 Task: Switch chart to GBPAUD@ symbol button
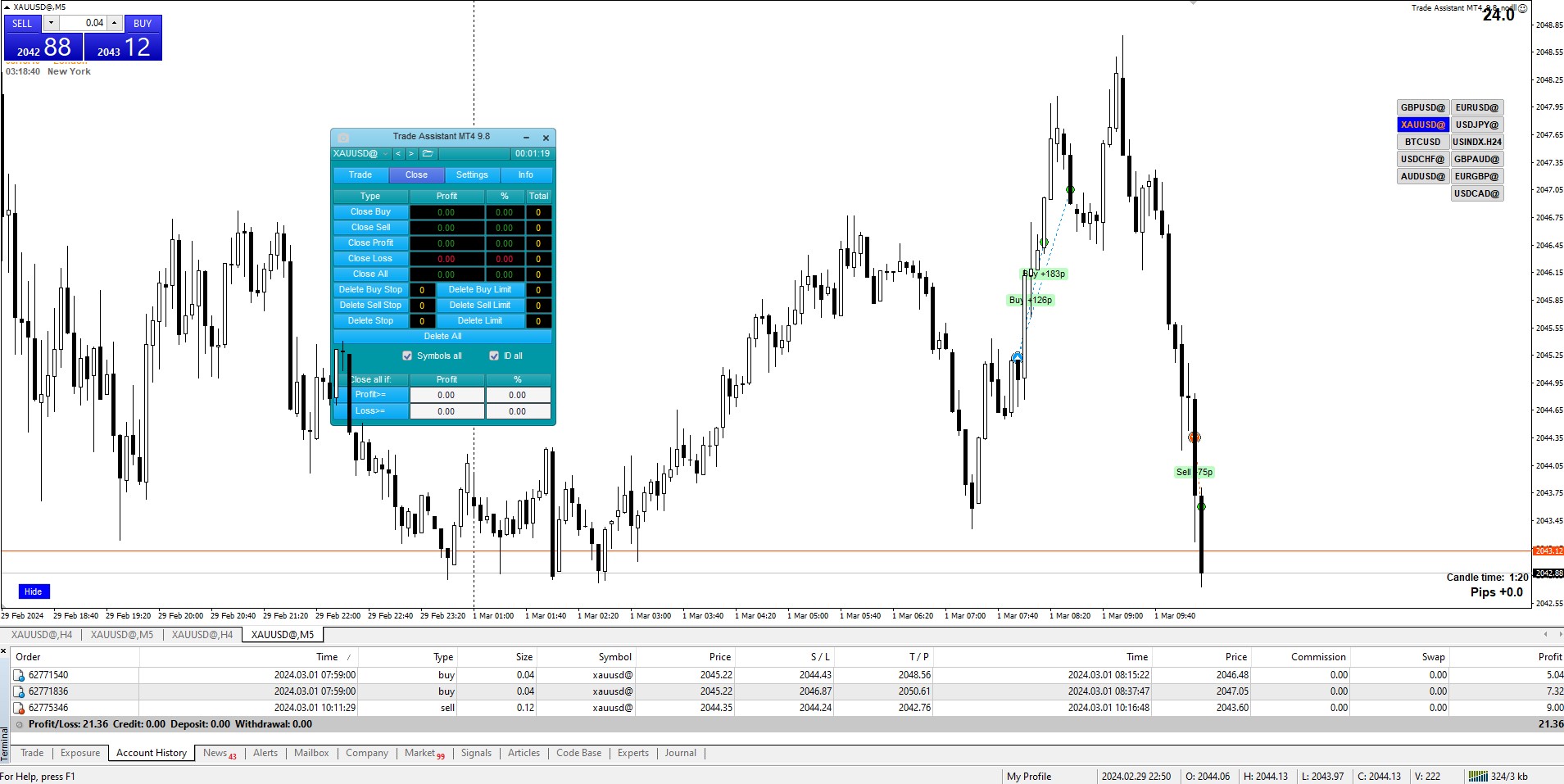[1477, 159]
